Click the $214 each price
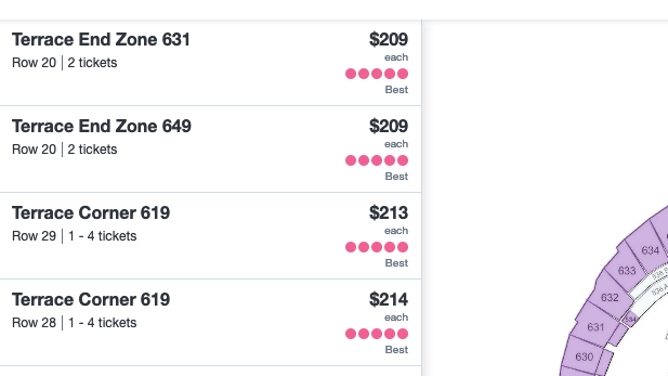Screen dimensions: 668x376 click(389, 300)
